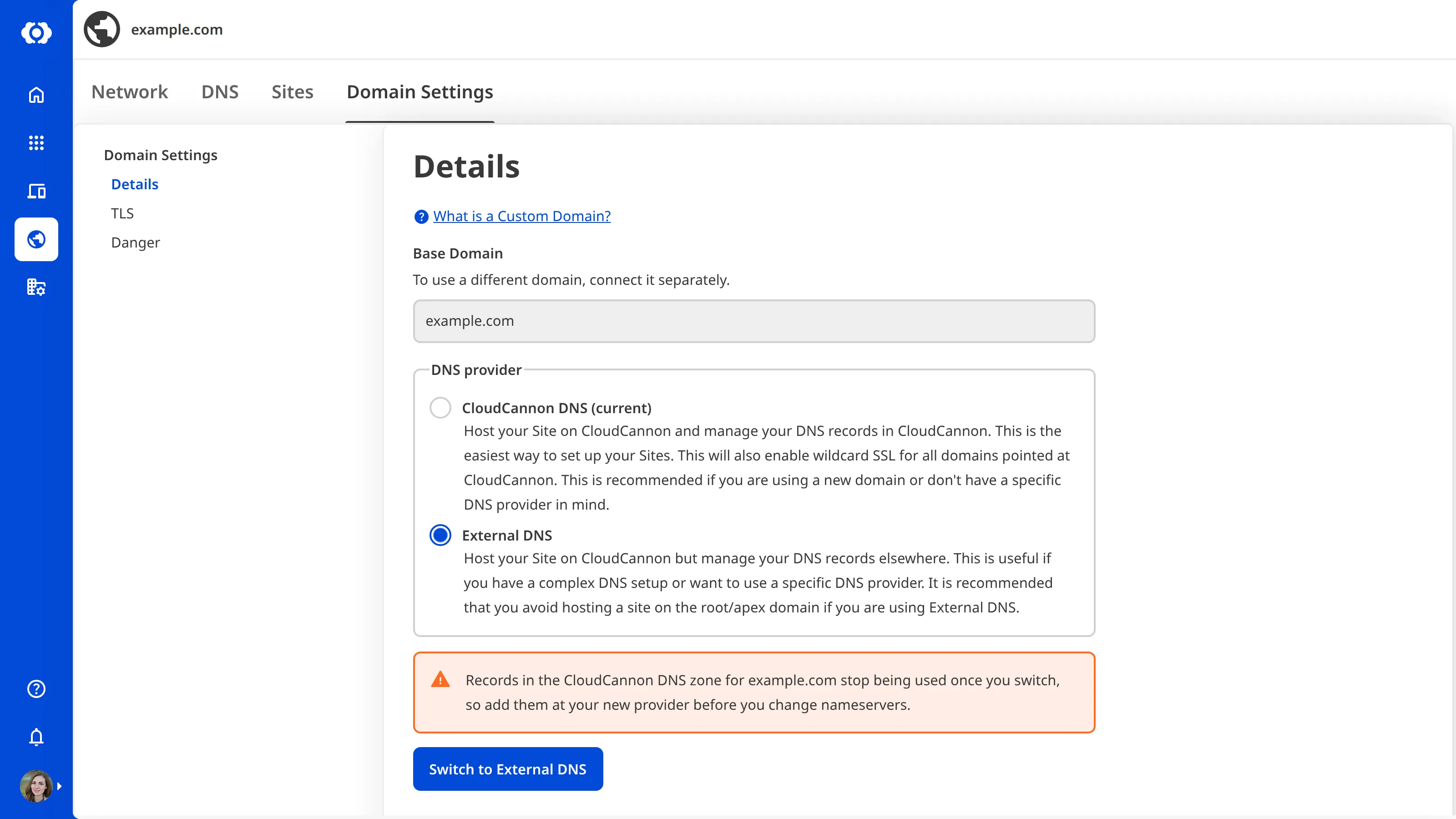
Task: Switch to the DNS tab
Action: [x=220, y=91]
